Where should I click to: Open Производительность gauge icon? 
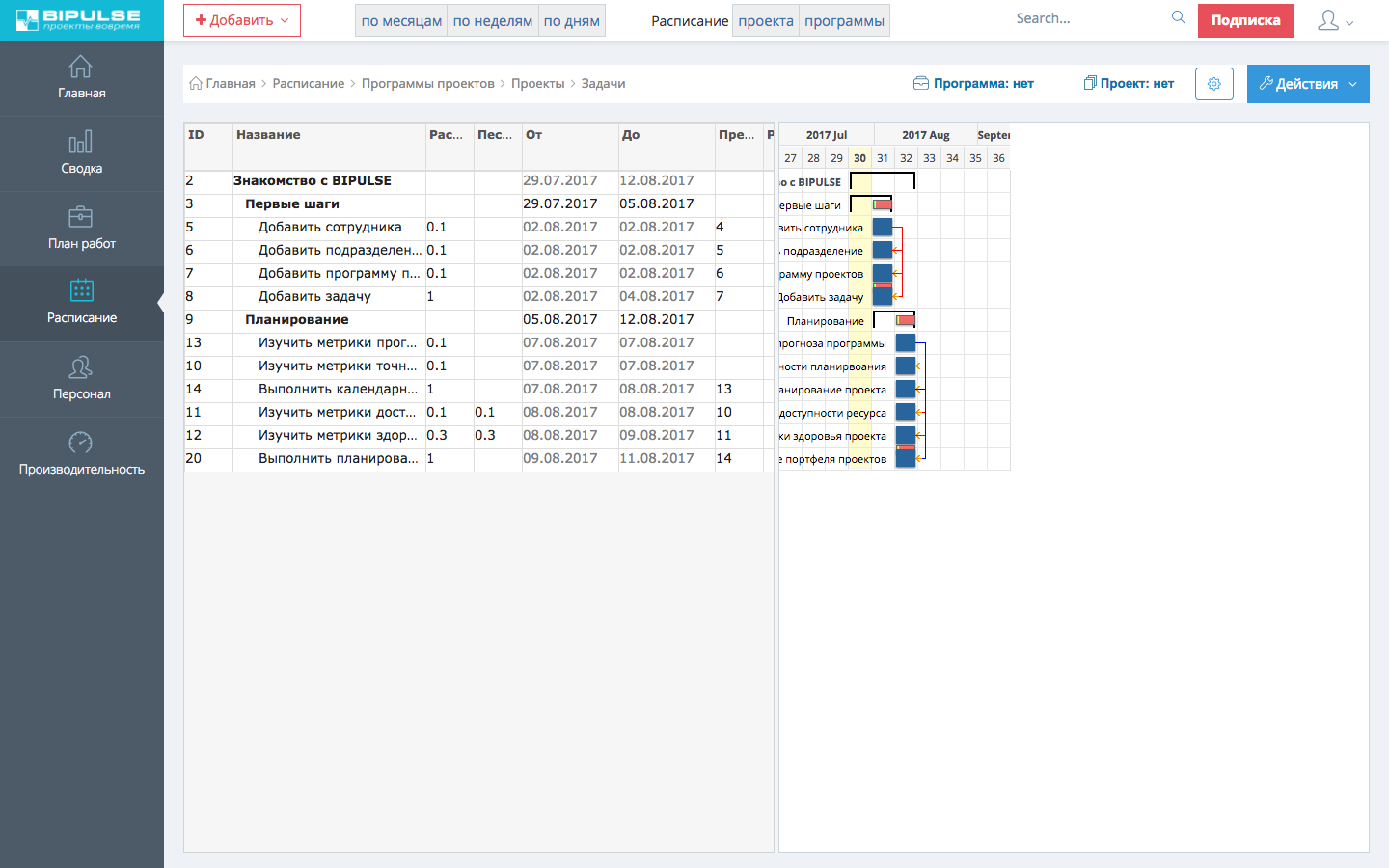(x=81, y=443)
